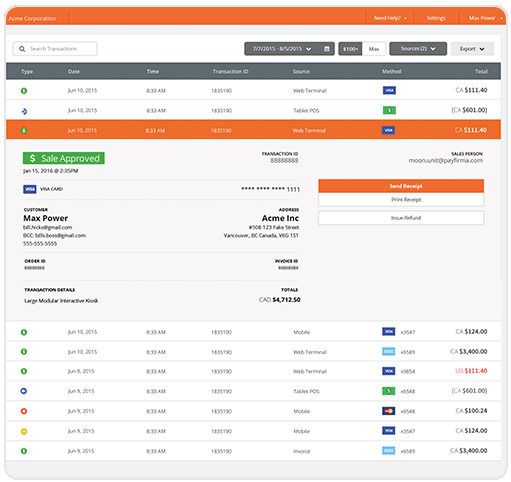The image size is (511, 482).
Task: Sort by the Time column header
Action: [x=153, y=71]
